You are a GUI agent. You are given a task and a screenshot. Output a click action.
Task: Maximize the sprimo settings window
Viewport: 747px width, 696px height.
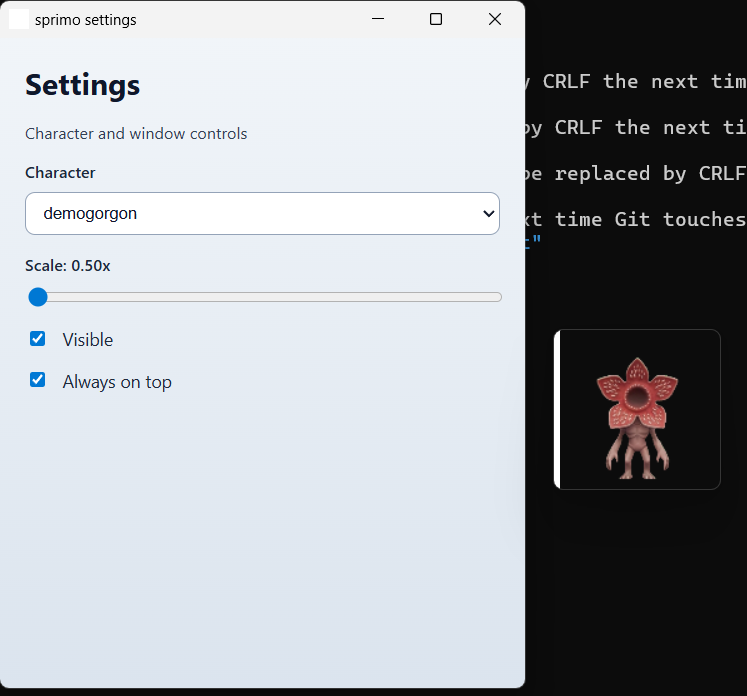[x=436, y=19]
